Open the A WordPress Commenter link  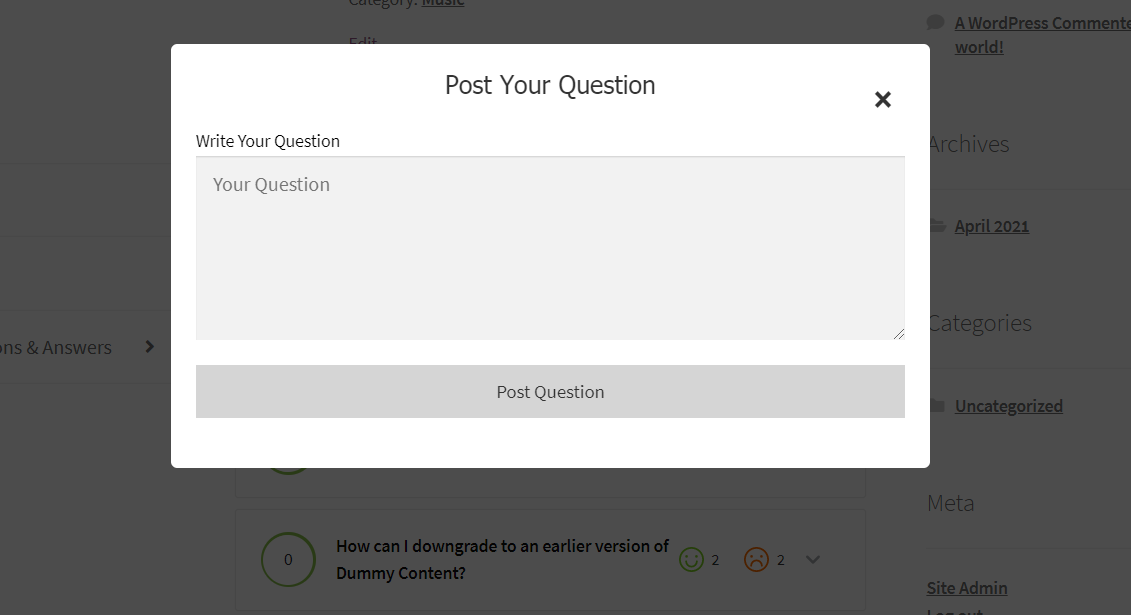tap(1042, 22)
